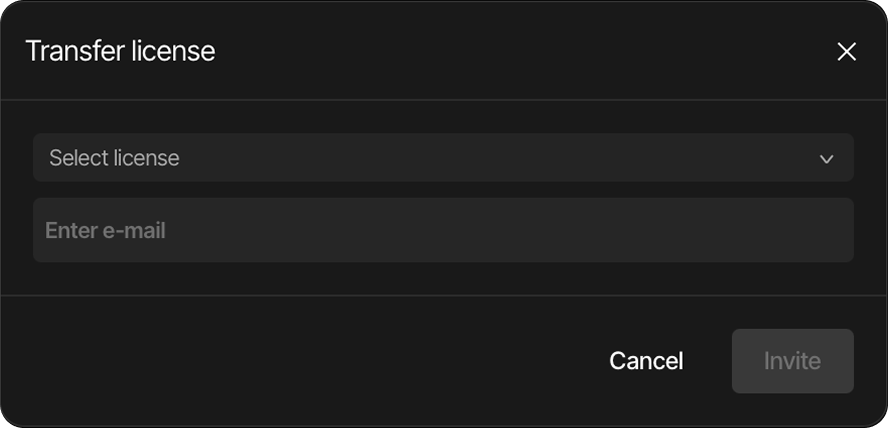This screenshot has height=428, width=888.
Task: Toggle the license dropdown caret
Action: pyautogui.click(x=826, y=159)
